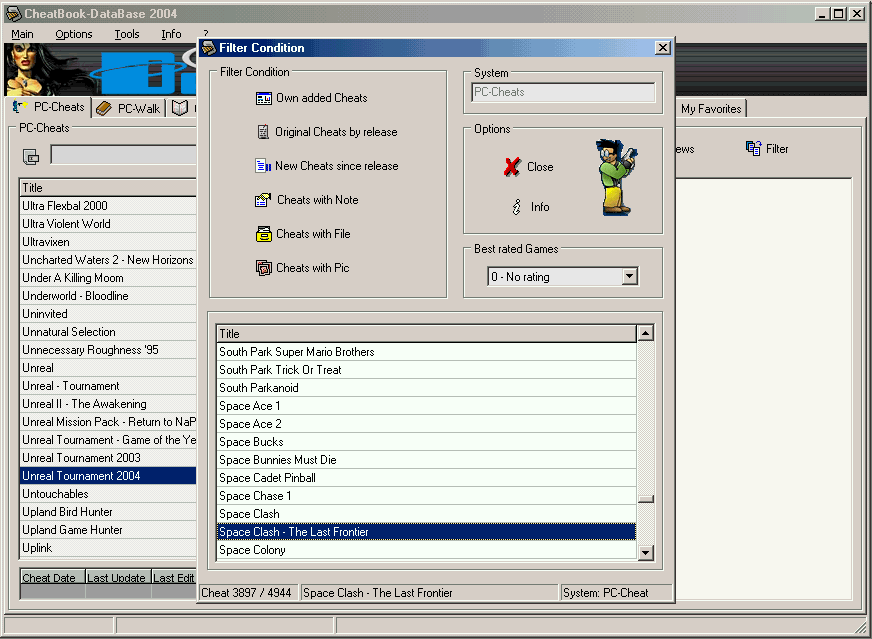Screen dimensions: 872x639
Task: Close the Filter Condition dialog window
Action: (662, 48)
